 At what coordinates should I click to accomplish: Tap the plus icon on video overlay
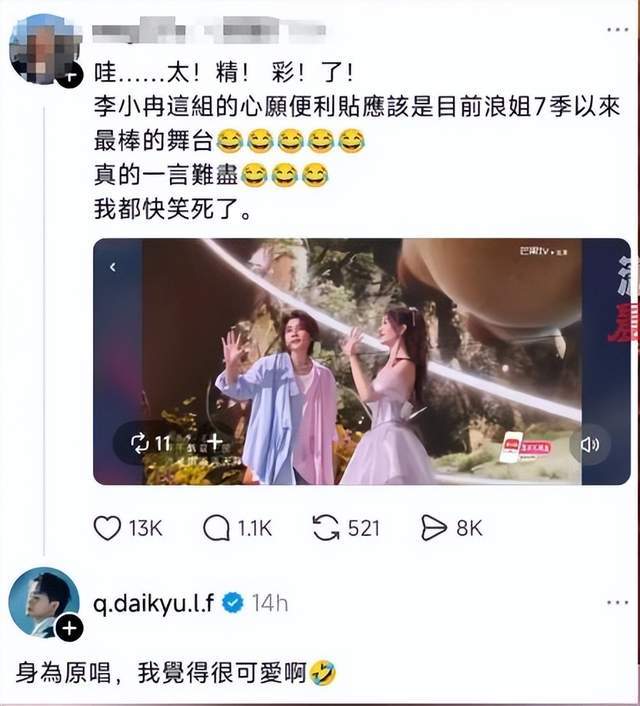click(215, 442)
